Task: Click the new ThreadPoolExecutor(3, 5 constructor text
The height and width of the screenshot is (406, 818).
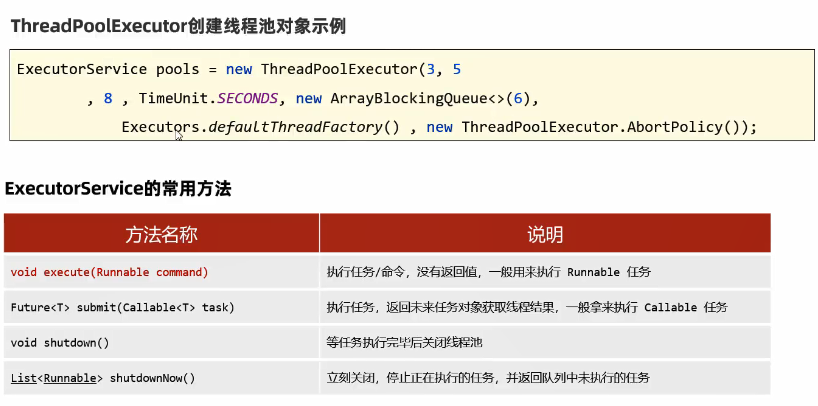Action: point(344,69)
